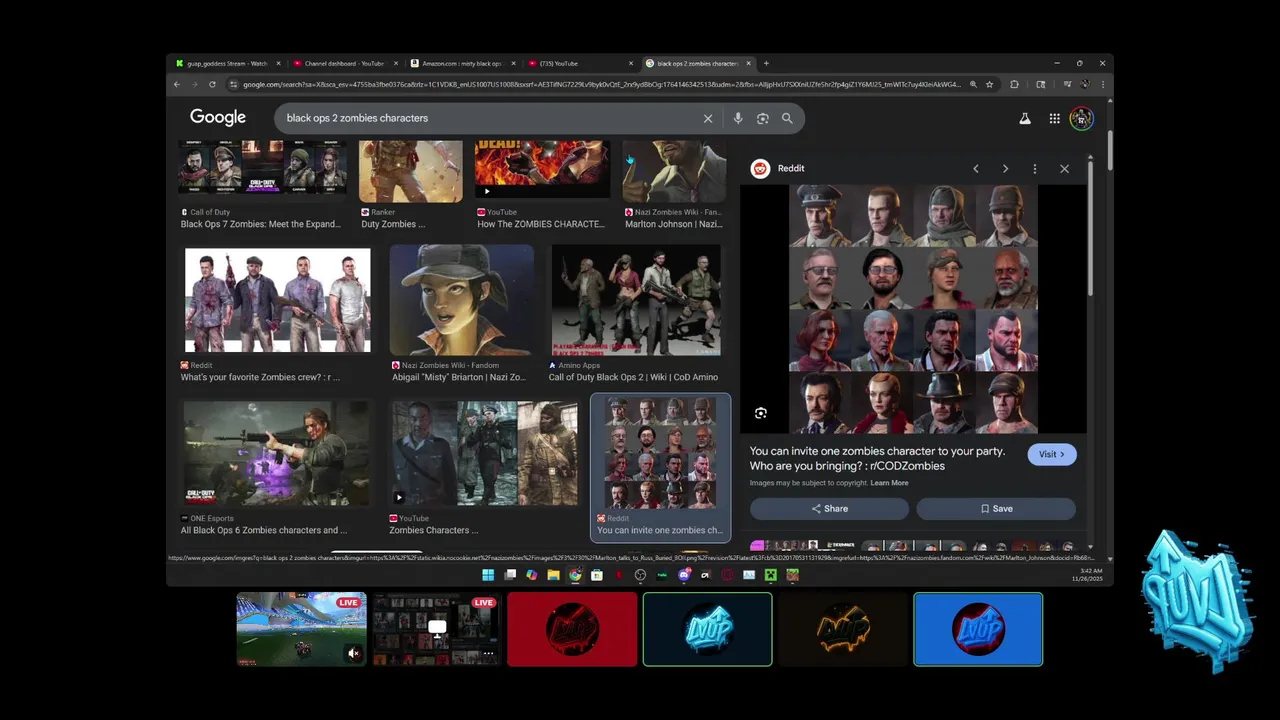This screenshot has width=1280, height=720.
Task: Unmute the Rocket League live stream thumbnail
Action: (353, 653)
